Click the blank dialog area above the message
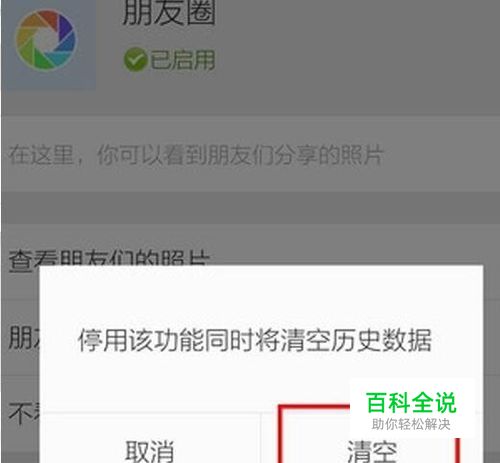500x463 pixels. click(262, 295)
